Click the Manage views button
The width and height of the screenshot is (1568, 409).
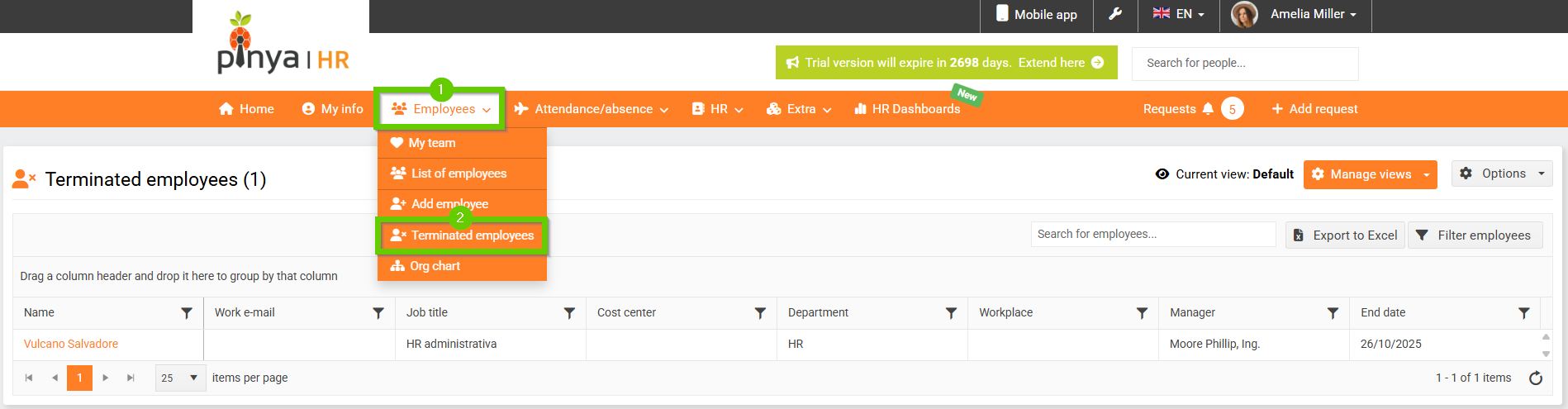point(1361,174)
